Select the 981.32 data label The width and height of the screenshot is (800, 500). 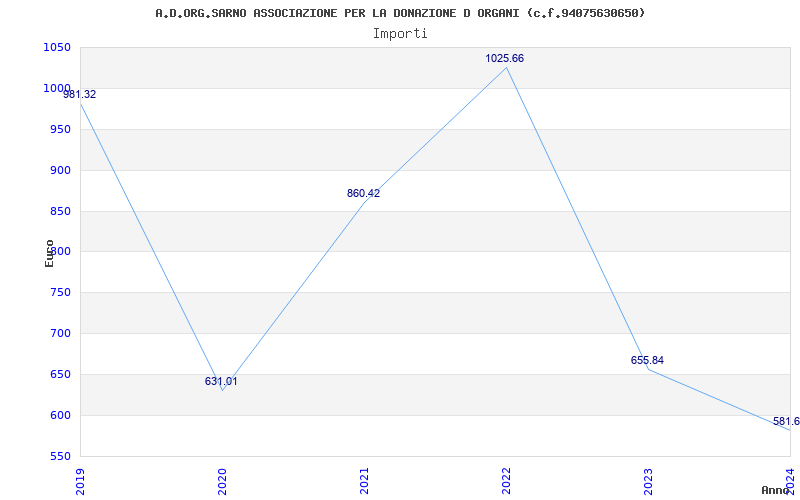pyautogui.click(x=80, y=94)
